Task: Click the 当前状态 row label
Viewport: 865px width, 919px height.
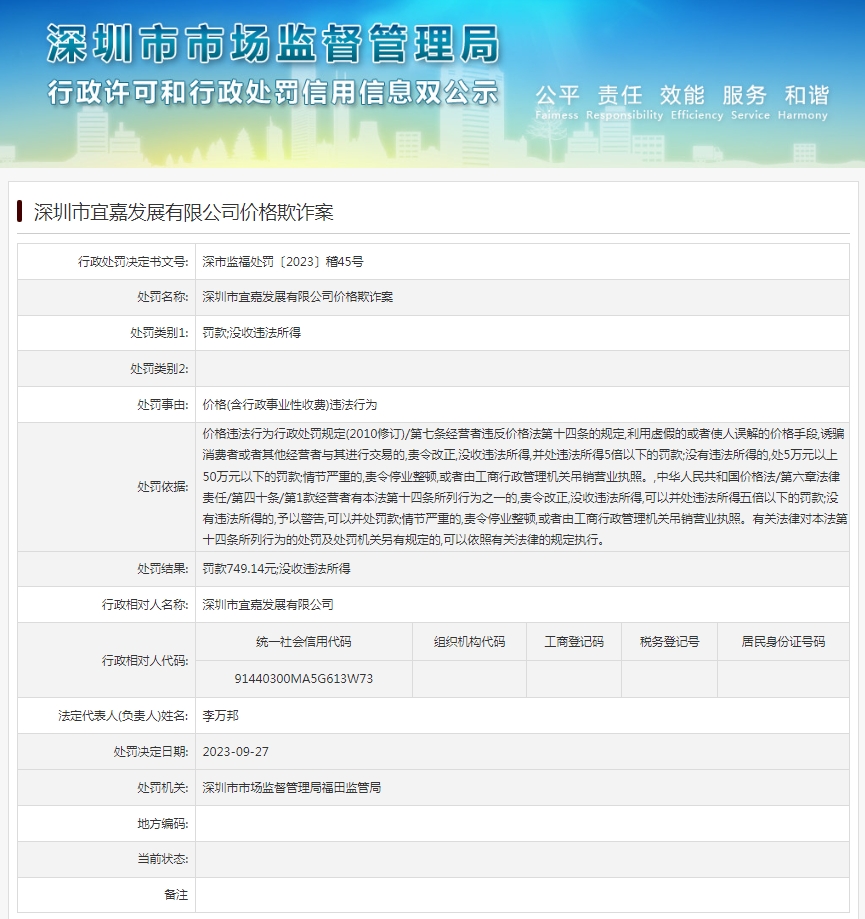Action: tap(163, 859)
